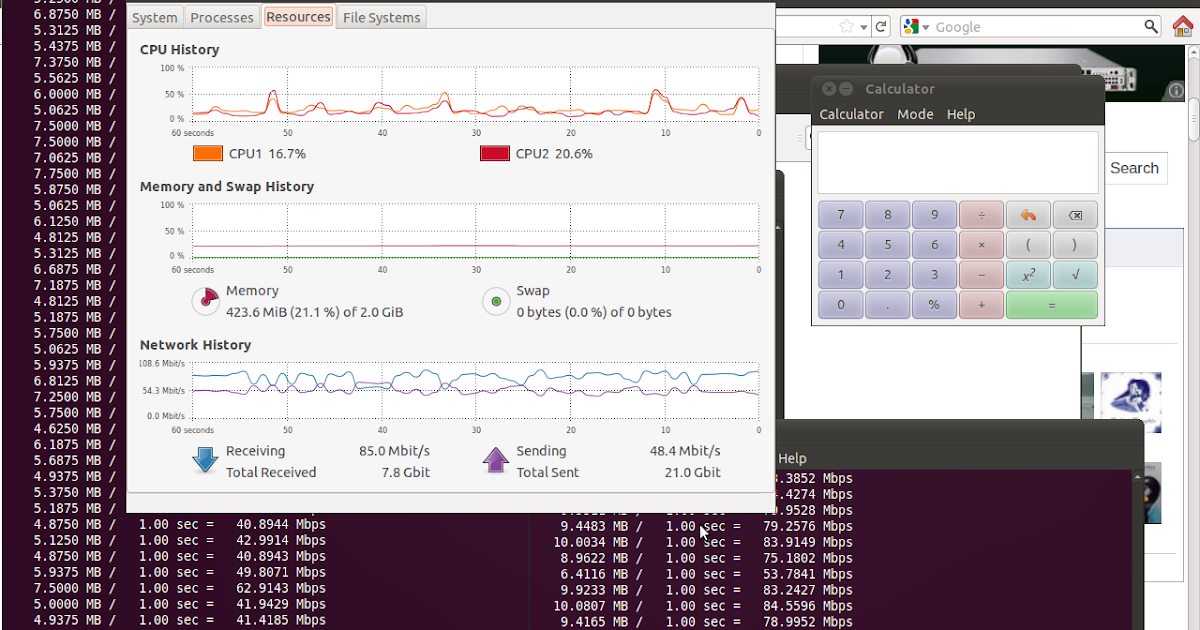Screen dimensions: 1200x630
Task: Click calculator digit 3 button
Action: coord(934,275)
